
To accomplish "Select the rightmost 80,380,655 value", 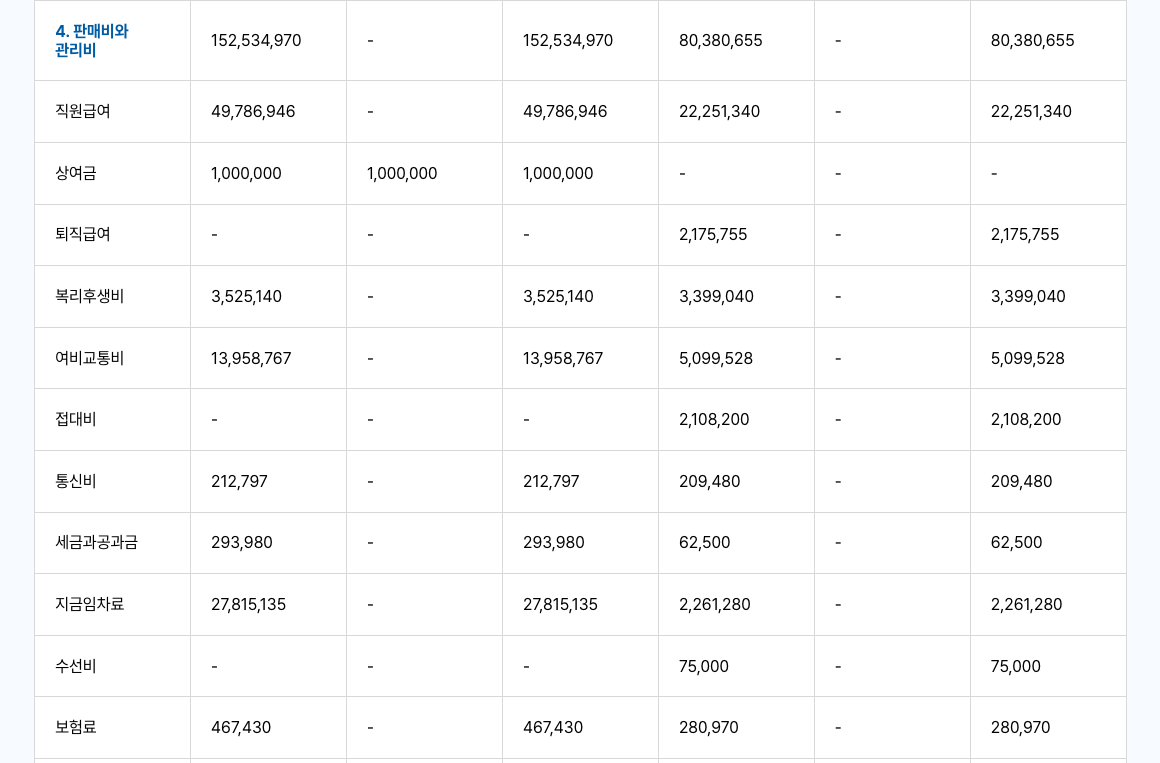I will tap(1032, 41).
